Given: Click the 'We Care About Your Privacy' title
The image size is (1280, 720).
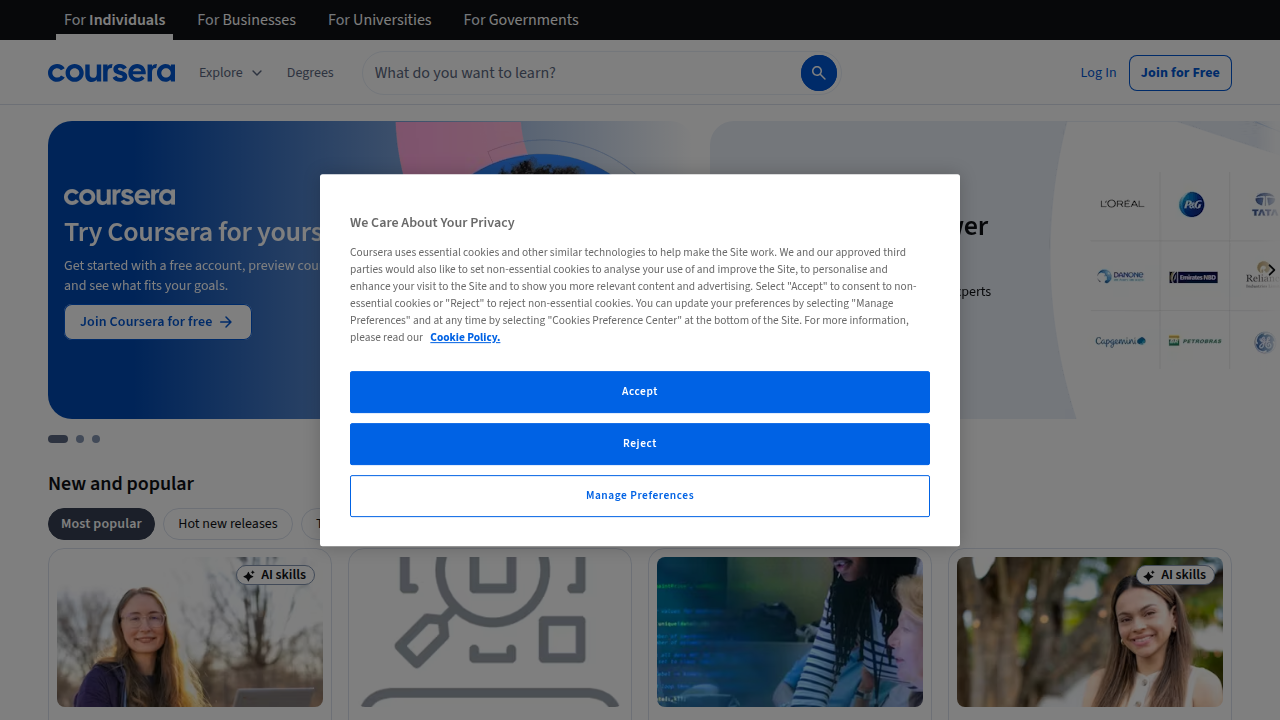Looking at the screenshot, I should tap(432, 223).
